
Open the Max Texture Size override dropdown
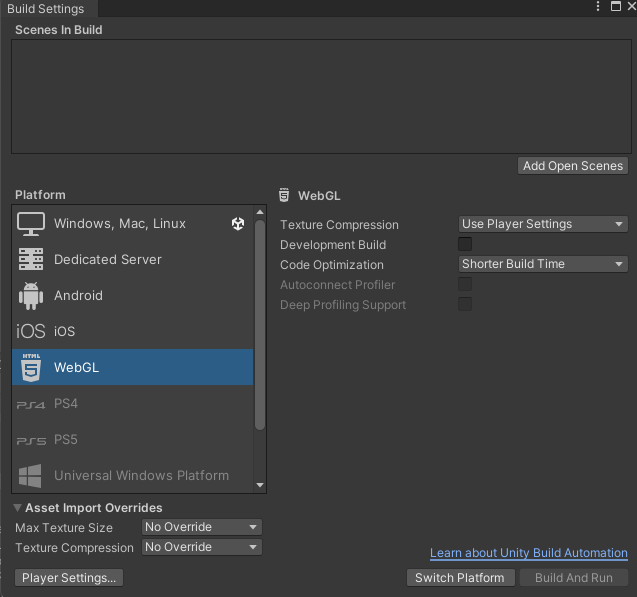(201, 527)
